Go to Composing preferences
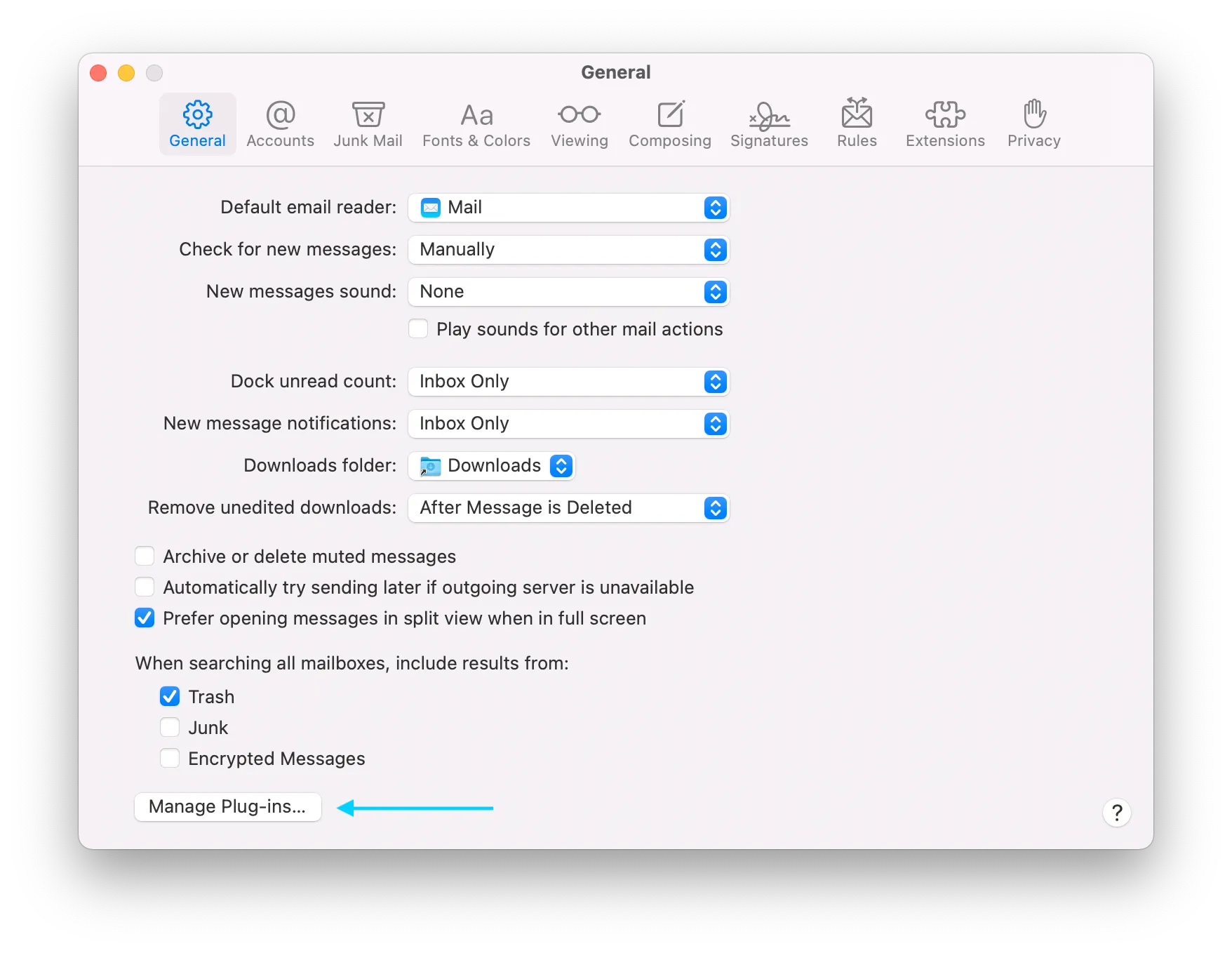Image resolution: width=1232 pixels, height=953 pixels. click(x=669, y=124)
